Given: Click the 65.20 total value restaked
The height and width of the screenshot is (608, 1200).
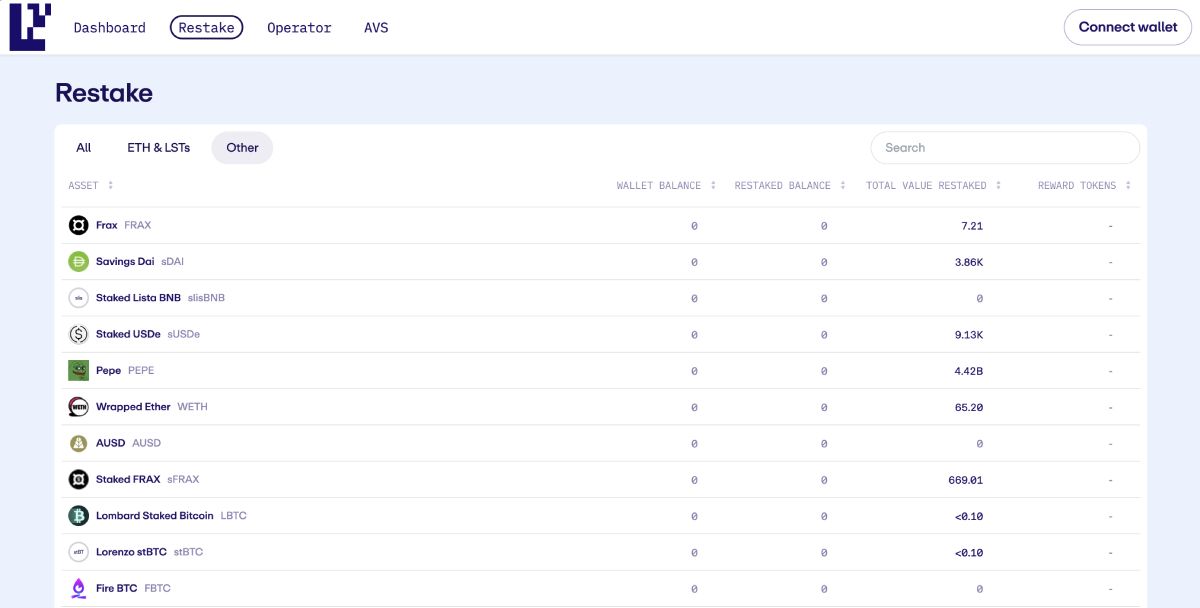Looking at the screenshot, I should [x=969, y=407].
